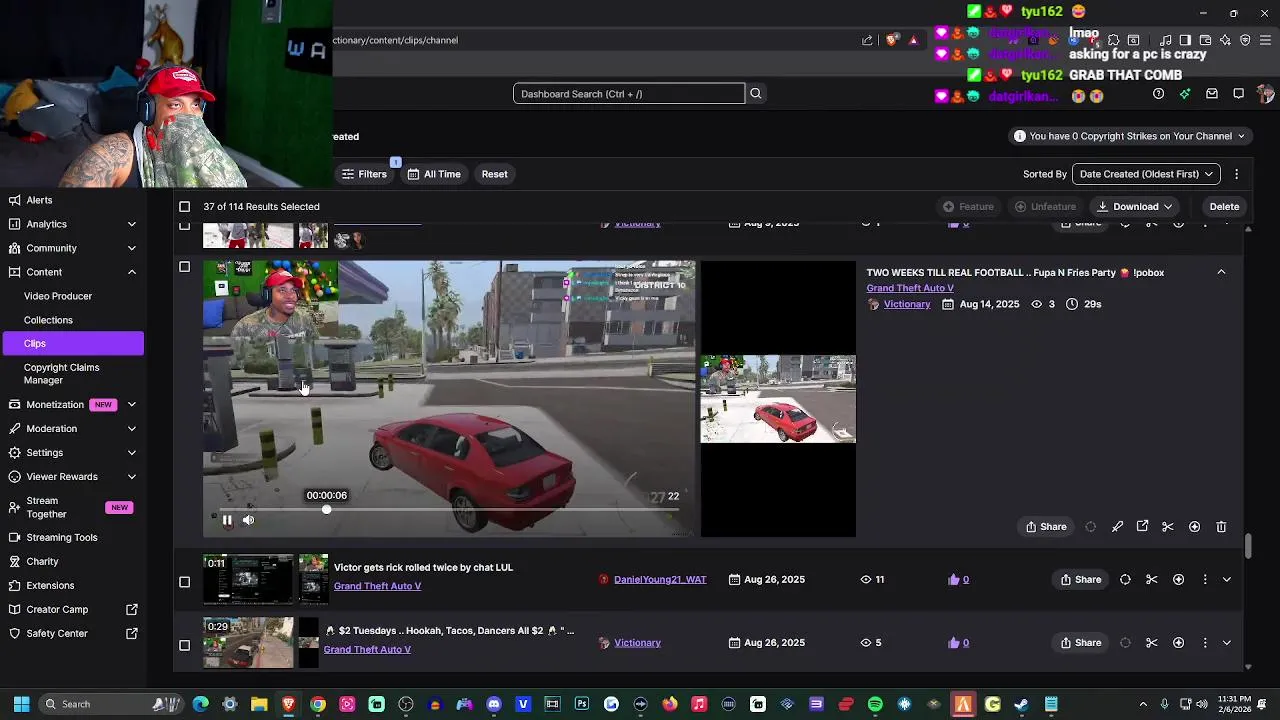Toggle checkbox for TWO WEEKS TILL REAL FOOTBALL clip
The width and height of the screenshot is (1280, 720).
pos(184,267)
